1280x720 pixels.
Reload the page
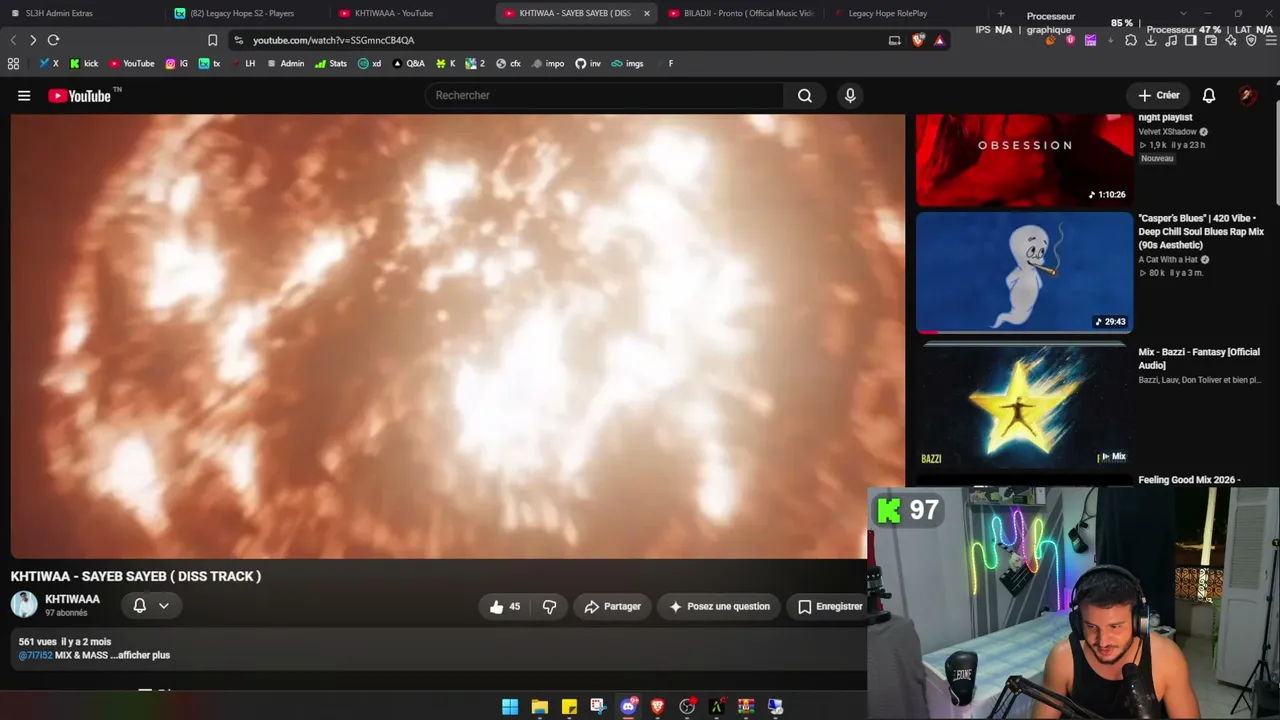tap(53, 40)
